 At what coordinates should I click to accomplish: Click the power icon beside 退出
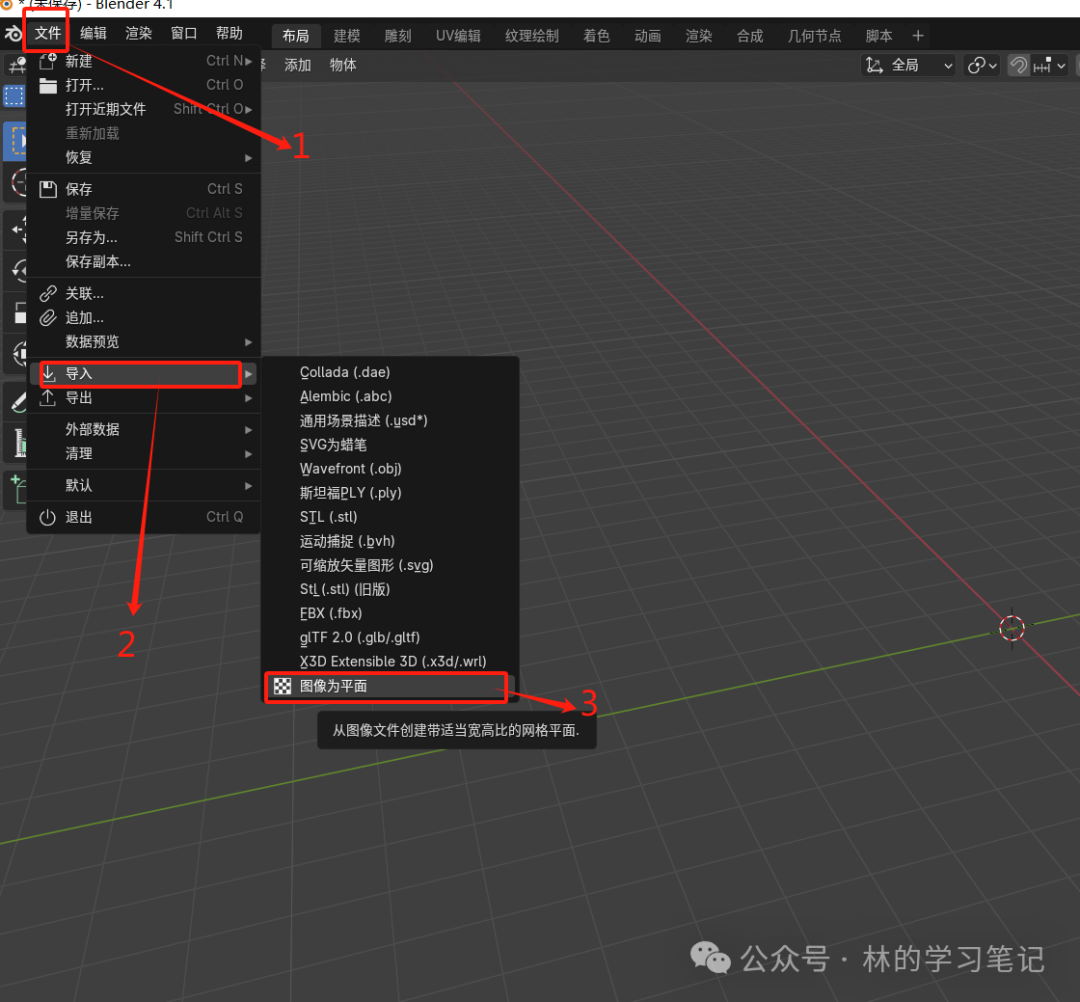(x=48, y=517)
